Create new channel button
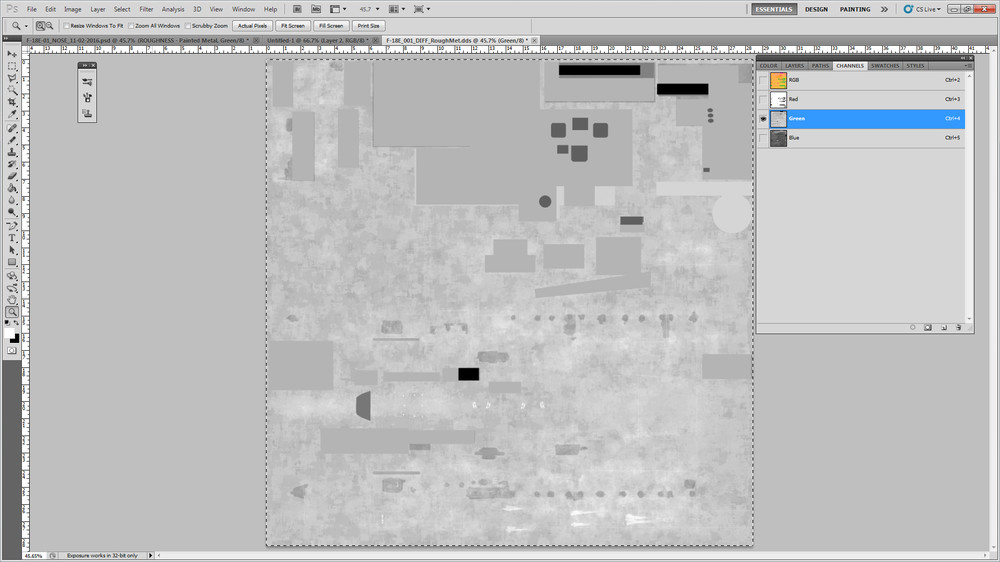Image resolution: width=1000 pixels, height=562 pixels. pos(943,327)
